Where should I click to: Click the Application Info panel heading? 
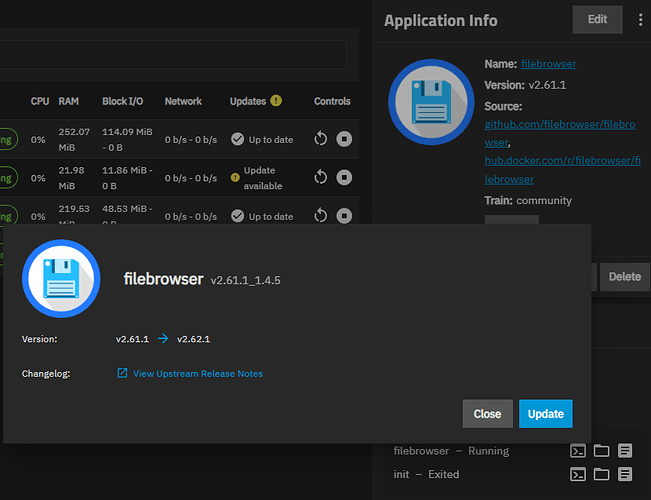coord(441,20)
